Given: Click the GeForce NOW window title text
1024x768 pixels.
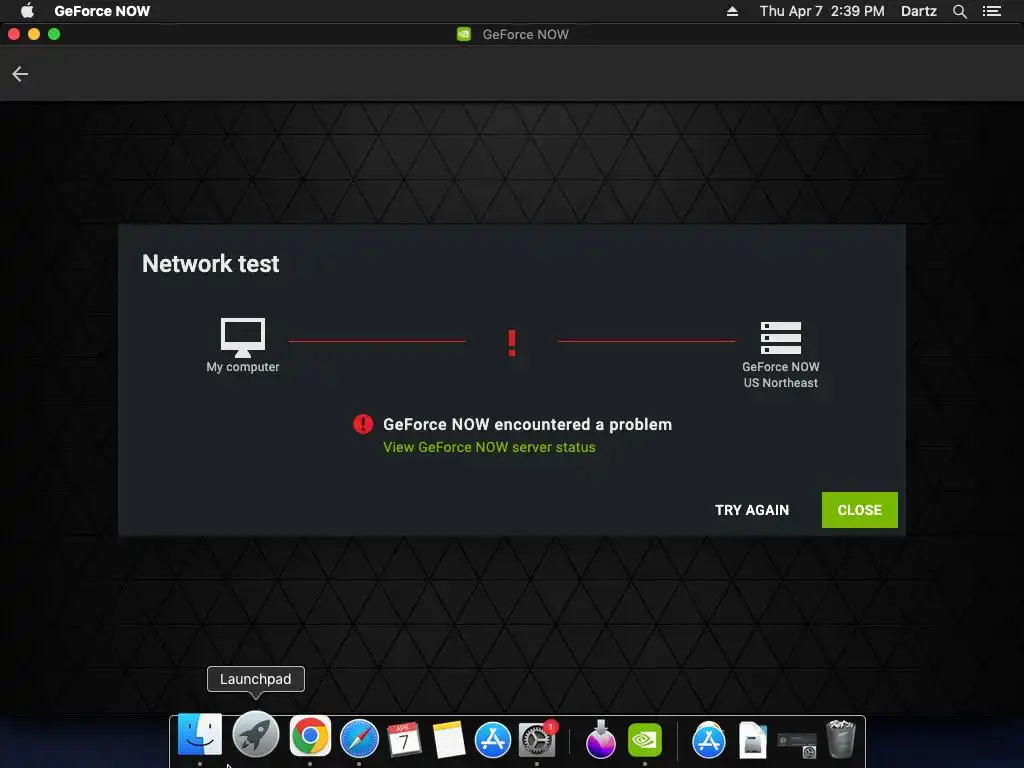Looking at the screenshot, I should click(526, 35).
